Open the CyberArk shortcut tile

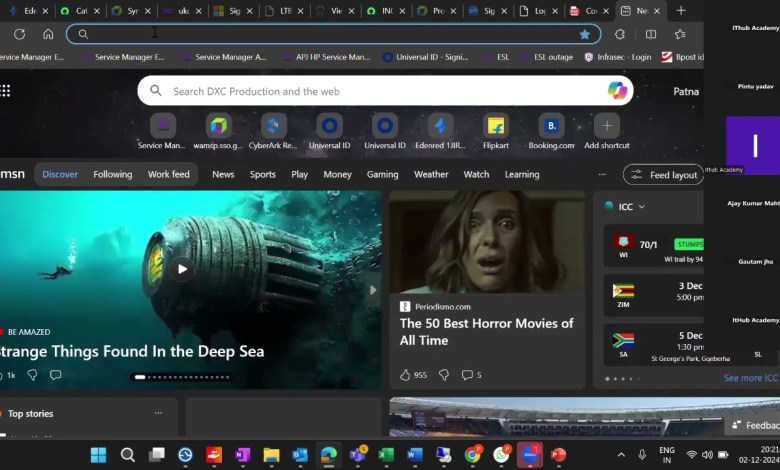(273, 126)
